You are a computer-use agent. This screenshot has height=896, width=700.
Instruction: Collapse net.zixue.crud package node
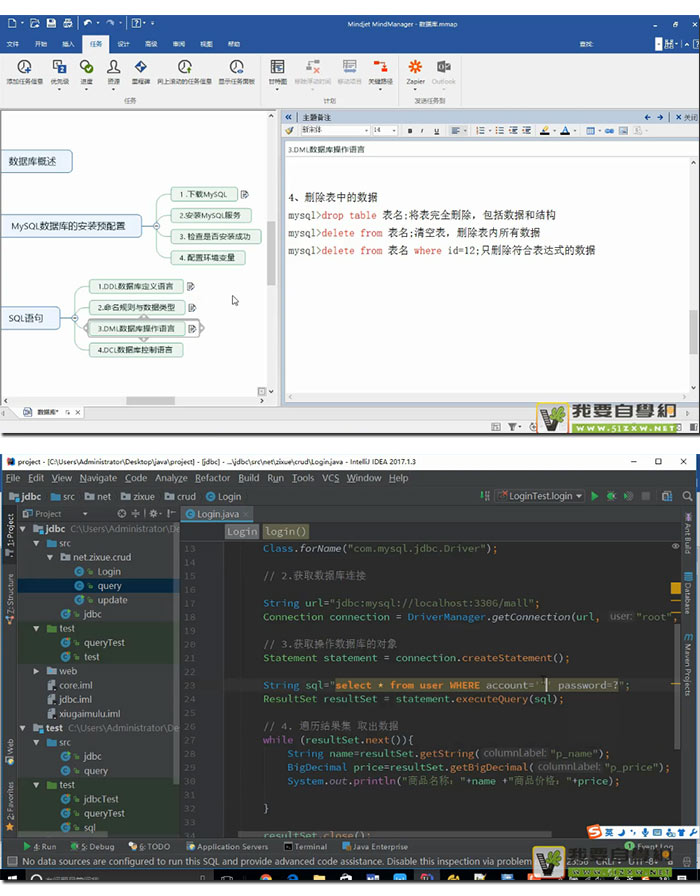[50, 557]
